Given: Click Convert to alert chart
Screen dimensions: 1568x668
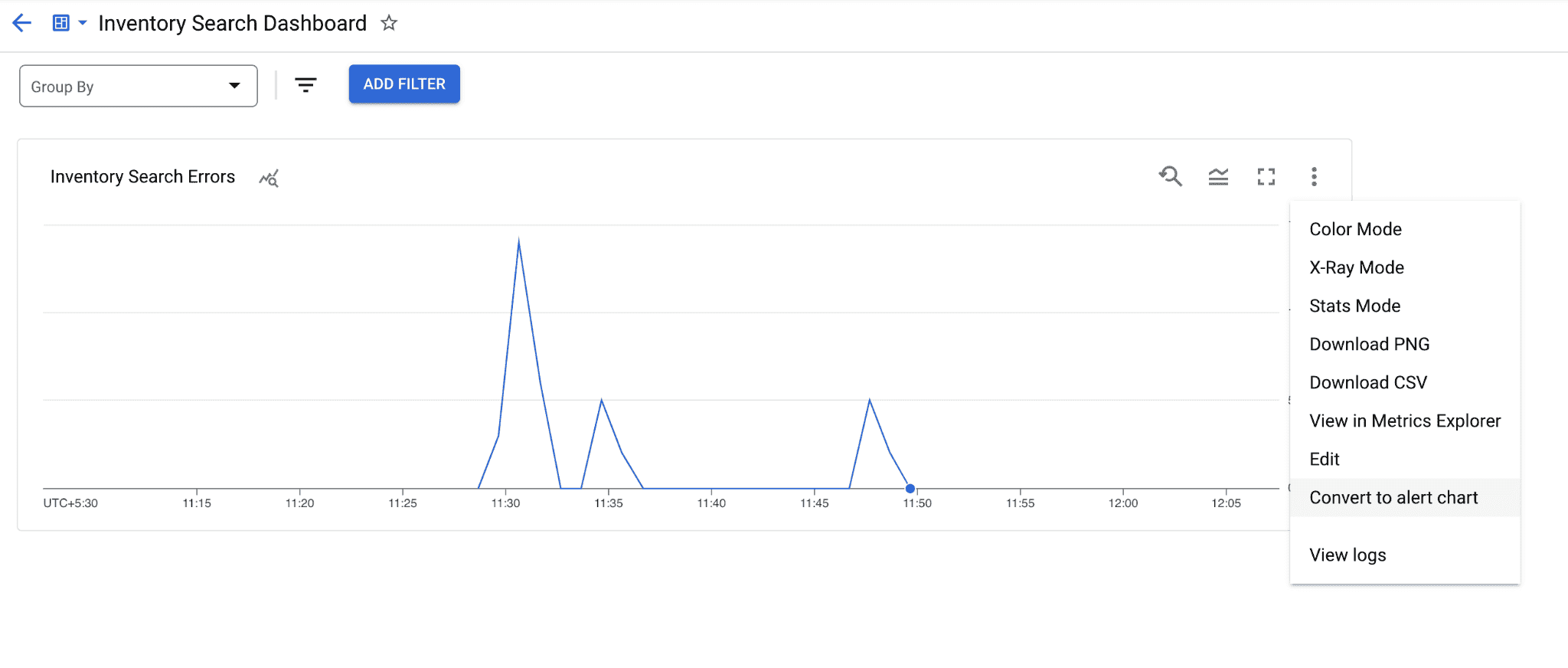Looking at the screenshot, I should pos(1393,497).
